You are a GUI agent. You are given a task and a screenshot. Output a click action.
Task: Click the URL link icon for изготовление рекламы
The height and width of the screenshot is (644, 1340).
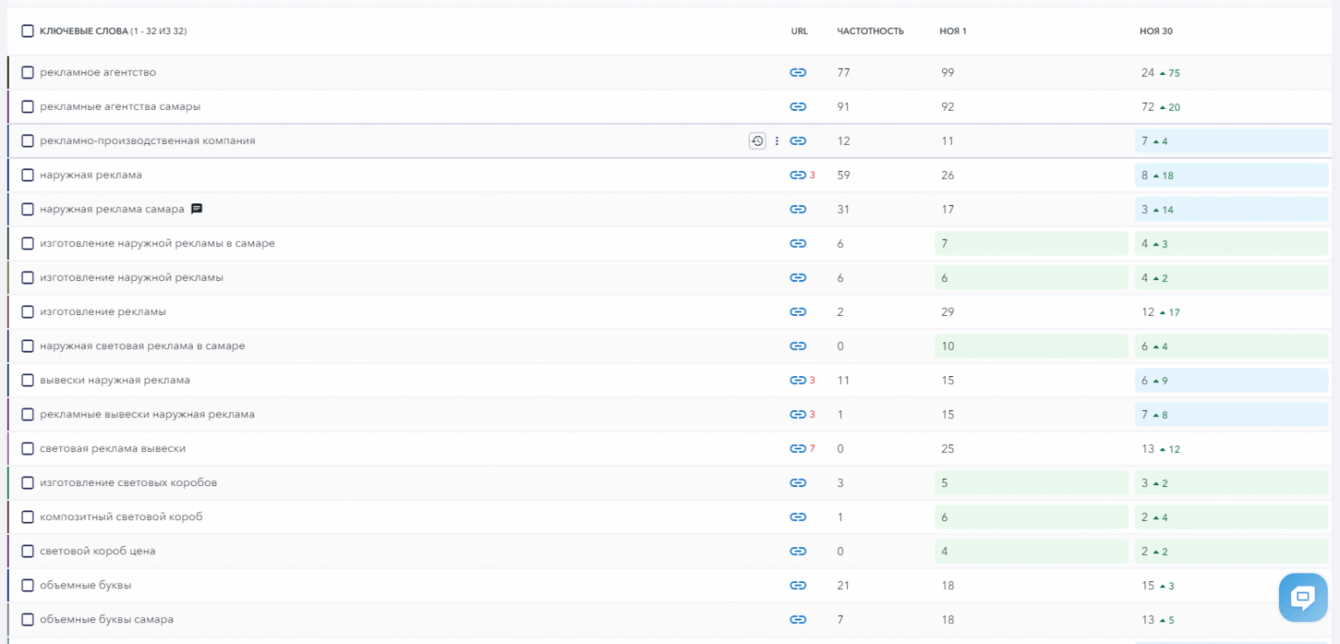[797, 312]
